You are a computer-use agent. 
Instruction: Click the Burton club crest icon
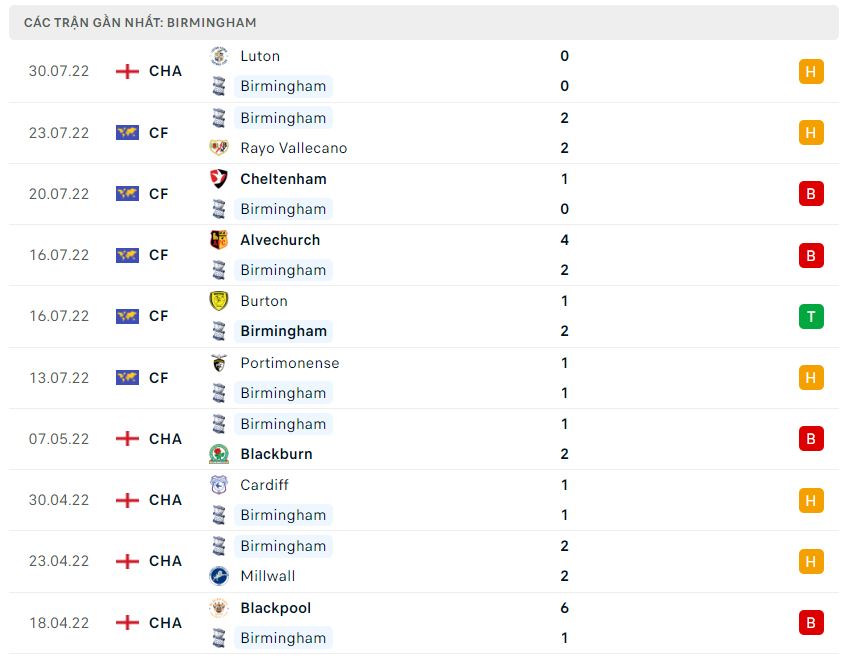tap(219, 301)
